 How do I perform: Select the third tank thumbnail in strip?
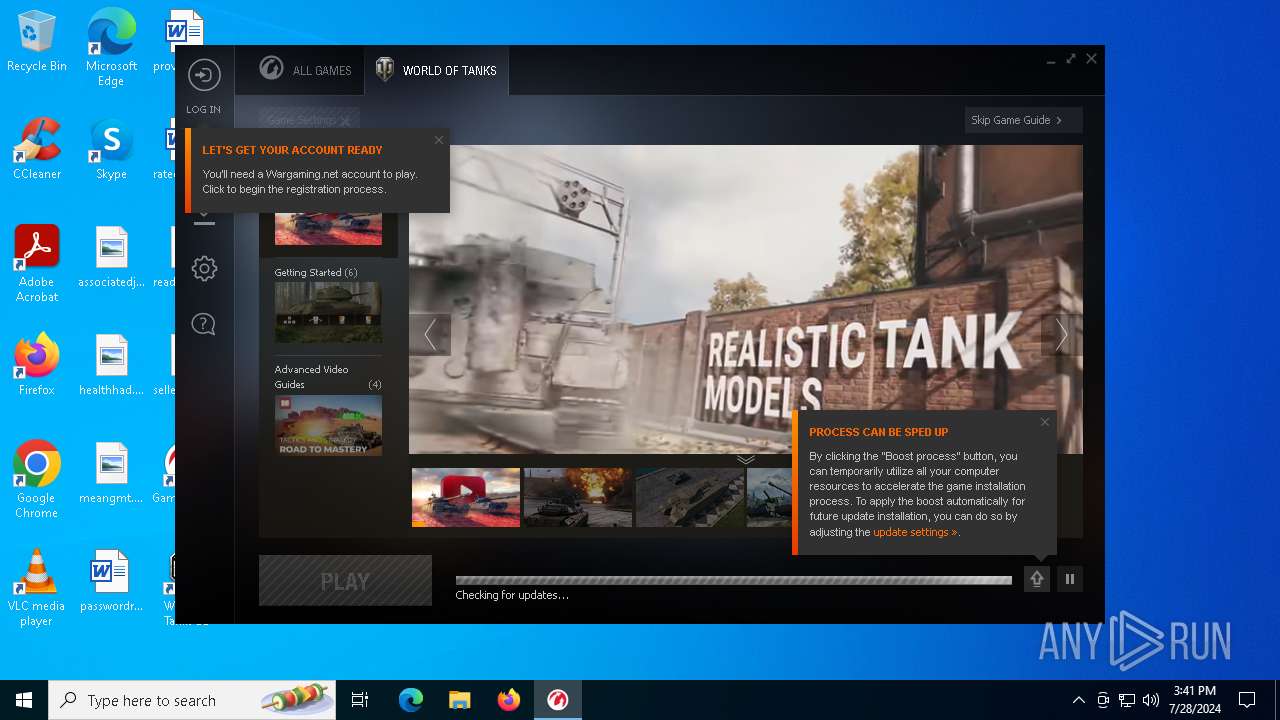click(x=690, y=497)
